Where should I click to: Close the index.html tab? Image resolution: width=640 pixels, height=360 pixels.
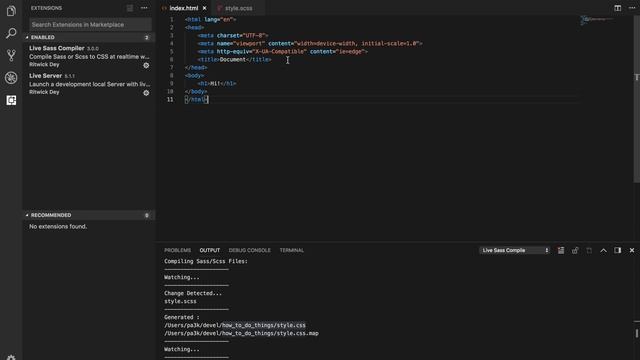point(204,8)
